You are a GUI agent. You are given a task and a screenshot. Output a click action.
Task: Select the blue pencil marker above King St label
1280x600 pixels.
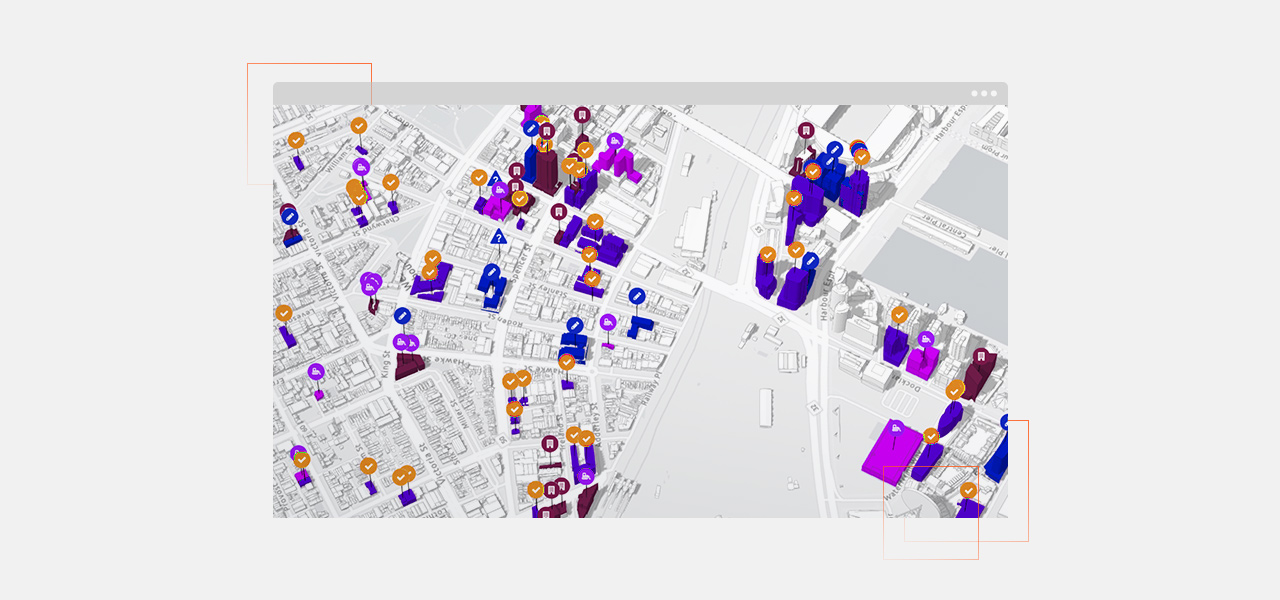click(402, 316)
